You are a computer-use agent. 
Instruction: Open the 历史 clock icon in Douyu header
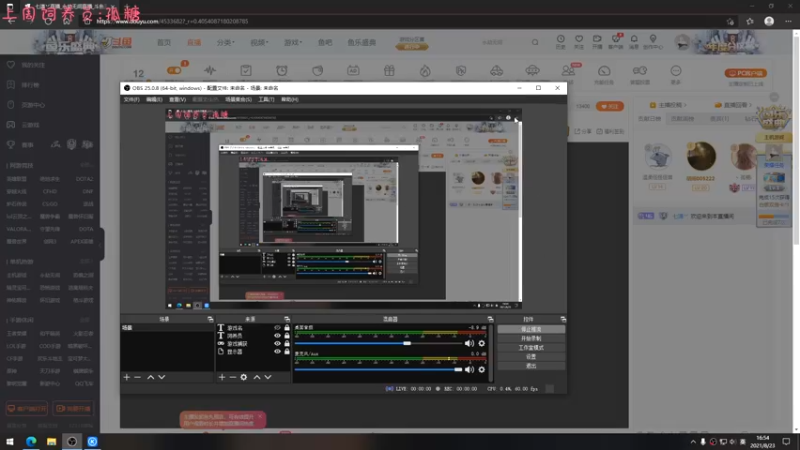560,41
